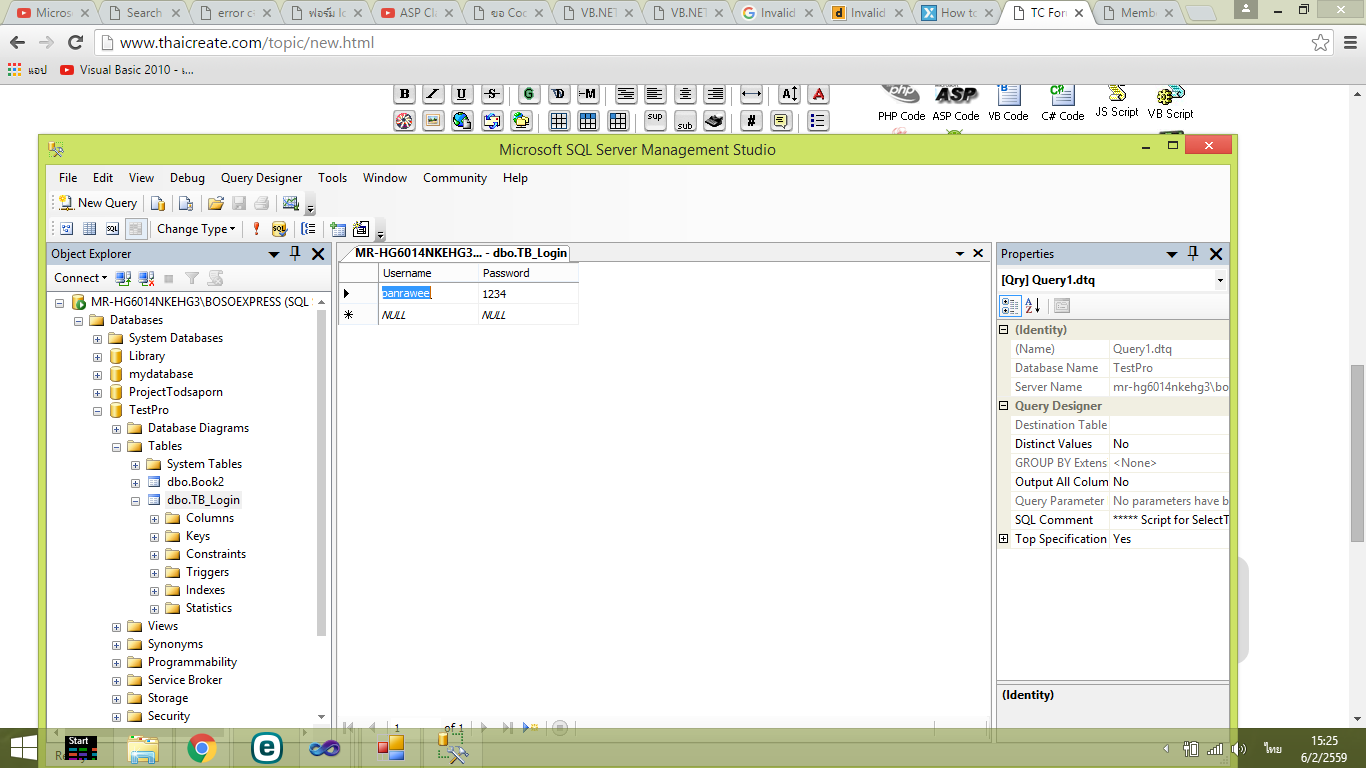Click the Database Engine Query icon
The image size is (1366, 768).
coord(158,203)
